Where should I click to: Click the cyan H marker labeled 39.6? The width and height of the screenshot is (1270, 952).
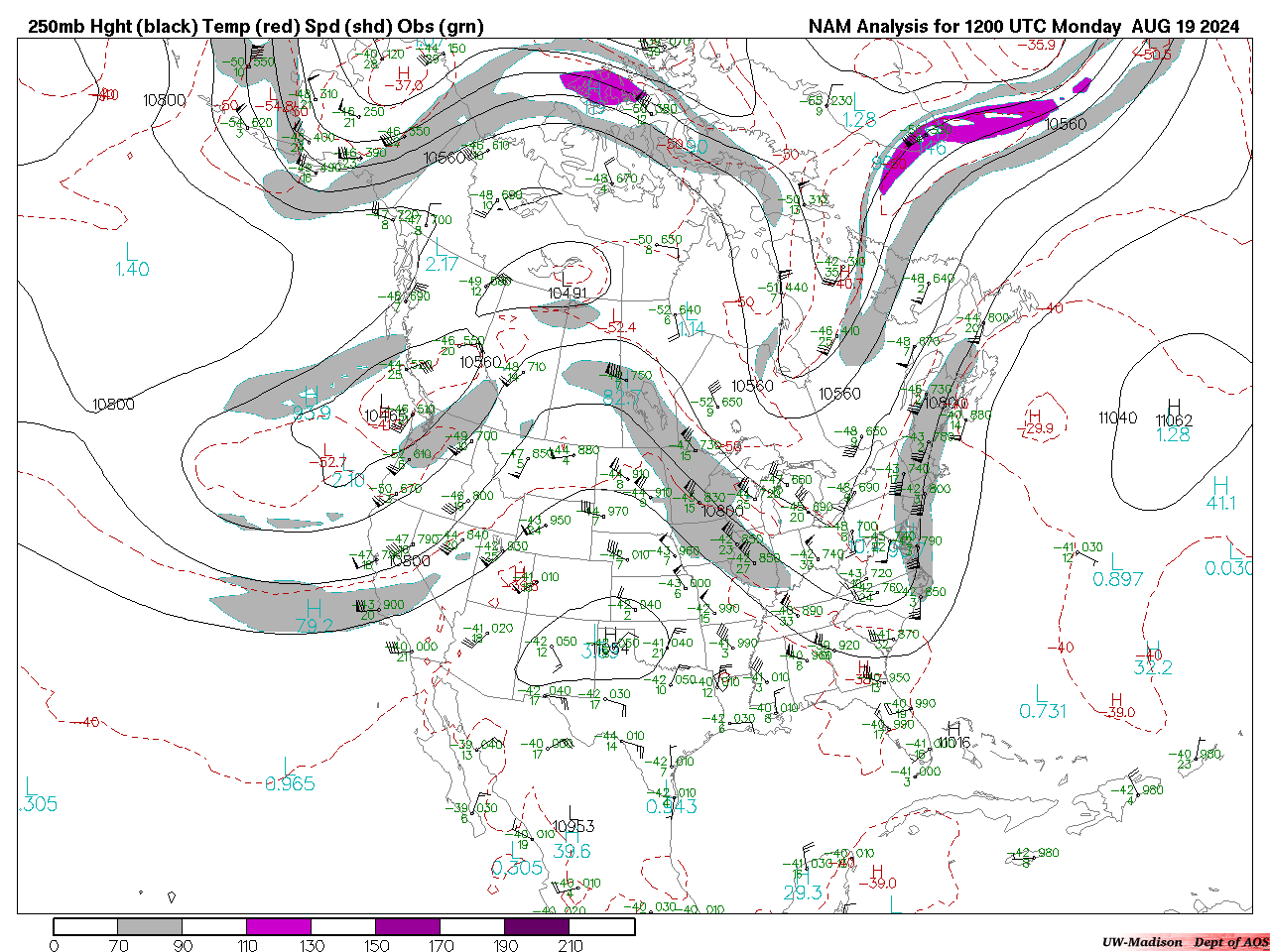click(571, 835)
